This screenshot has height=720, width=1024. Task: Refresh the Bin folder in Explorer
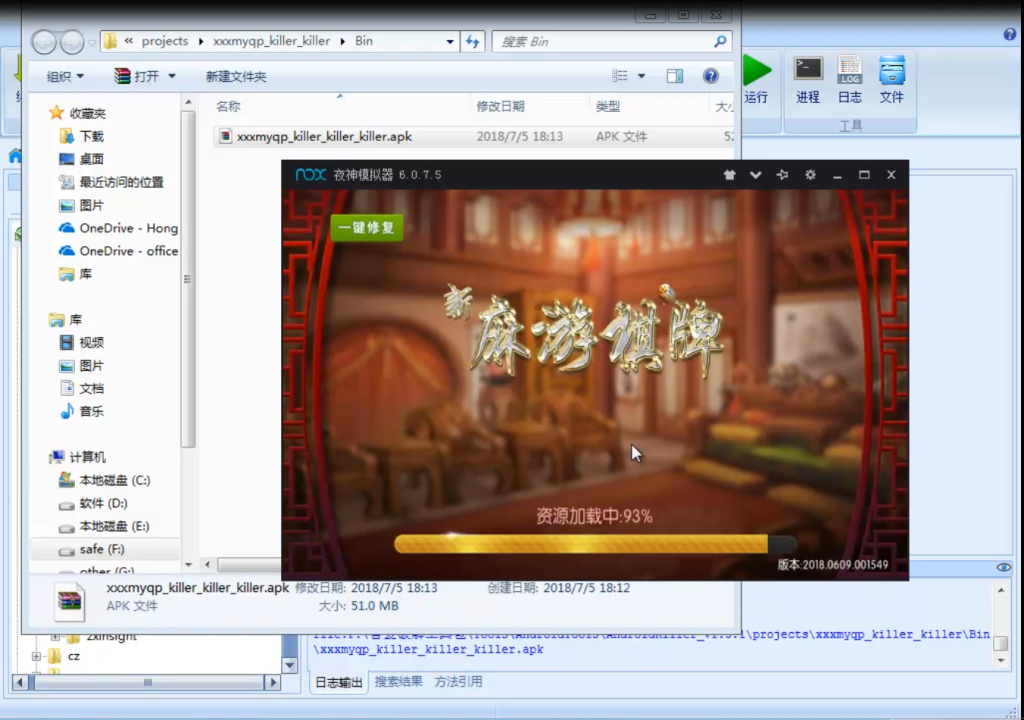point(473,41)
